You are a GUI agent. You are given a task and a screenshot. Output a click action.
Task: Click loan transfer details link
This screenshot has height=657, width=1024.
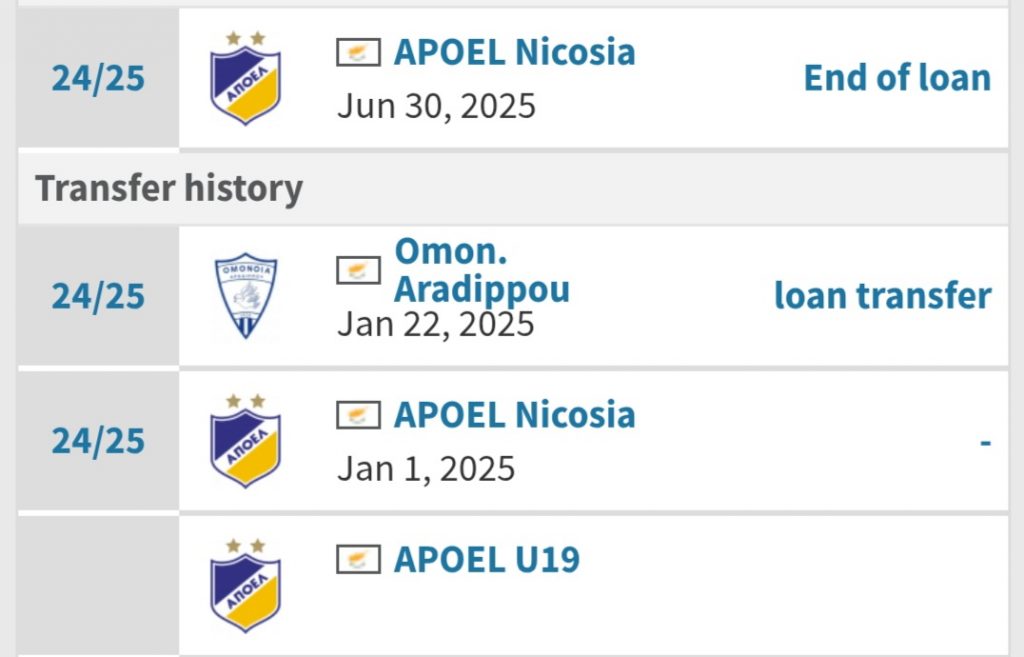883,295
